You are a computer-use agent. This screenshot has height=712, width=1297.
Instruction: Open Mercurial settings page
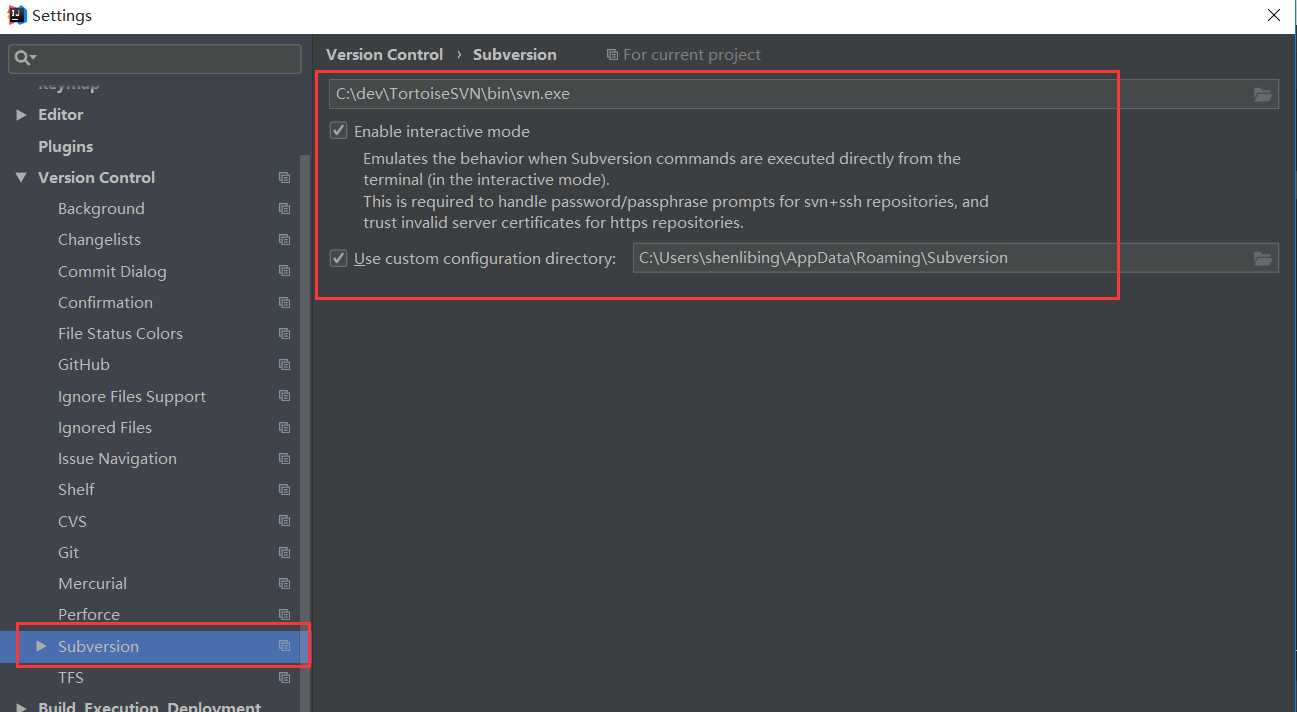pyautogui.click(x=92, y=583)
